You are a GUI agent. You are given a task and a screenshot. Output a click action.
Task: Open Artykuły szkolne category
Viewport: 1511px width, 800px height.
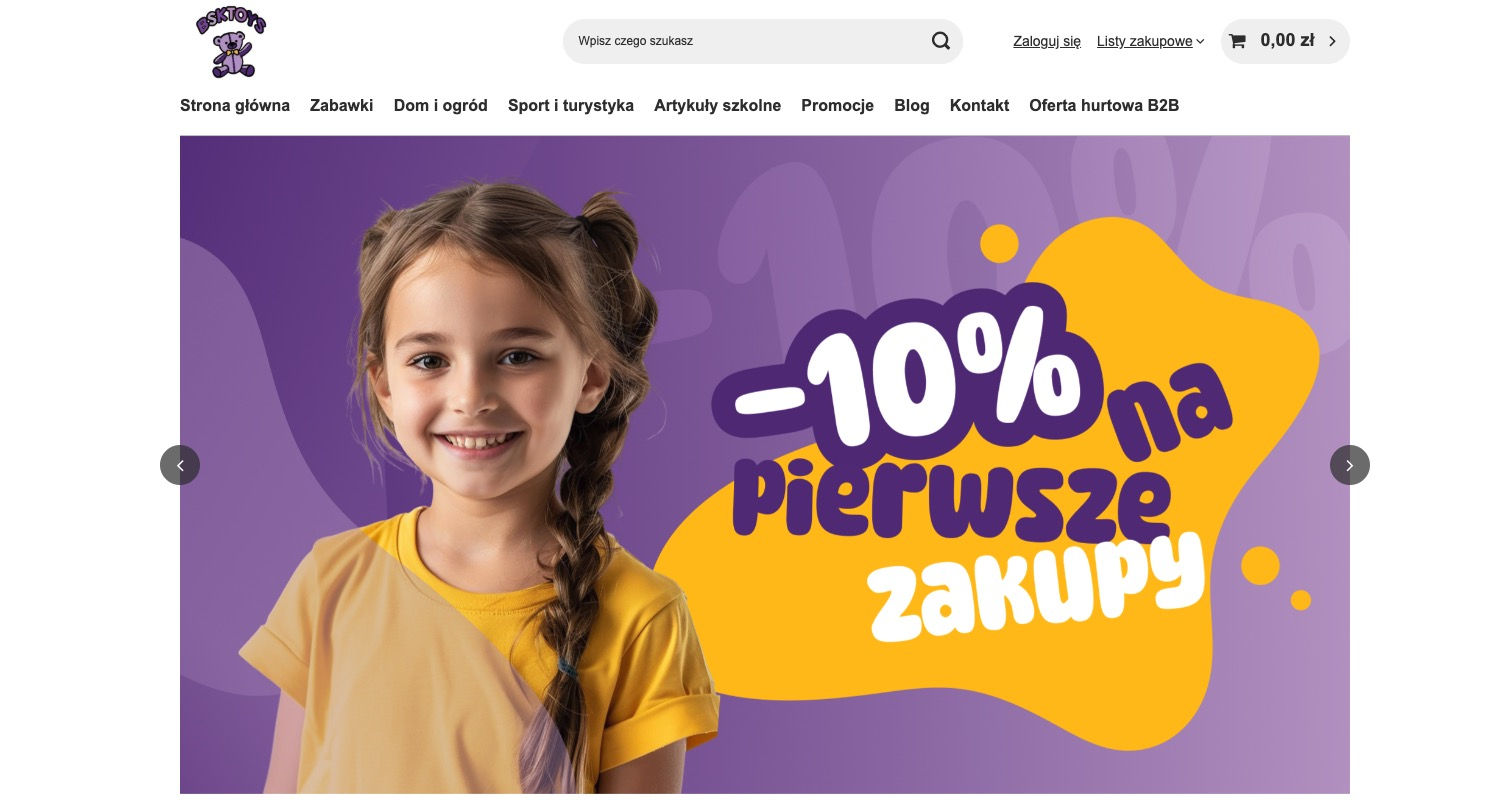click(x=717, y=105)
